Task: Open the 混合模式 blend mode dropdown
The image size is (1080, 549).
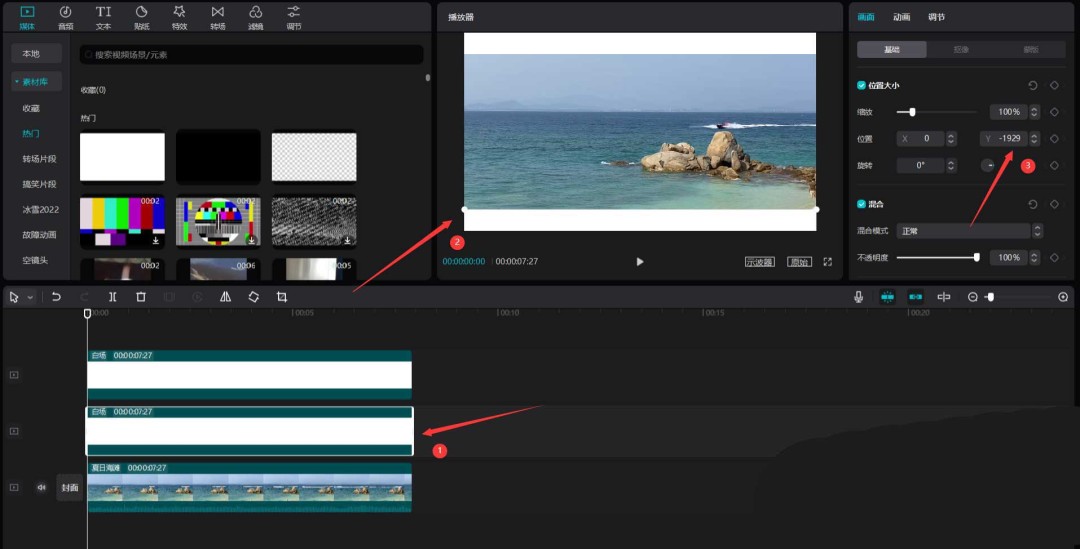Action: click(x=969, y=231)
